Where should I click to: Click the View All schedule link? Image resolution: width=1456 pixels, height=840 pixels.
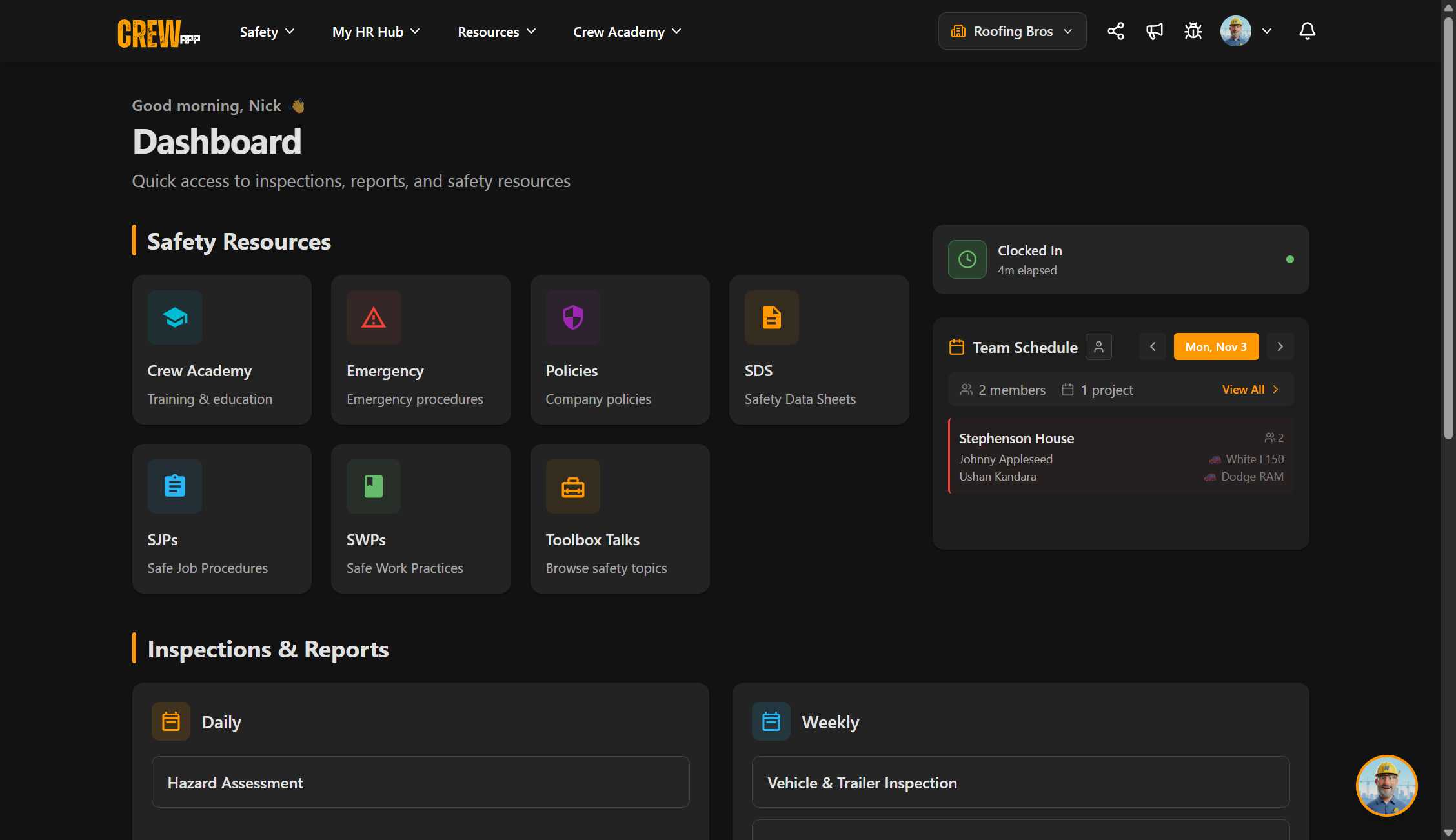point(1249,389)
